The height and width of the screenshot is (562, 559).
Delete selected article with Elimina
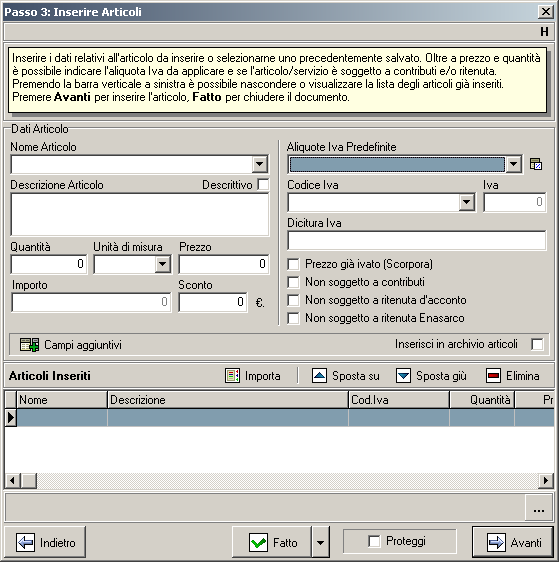pos(513,376)
